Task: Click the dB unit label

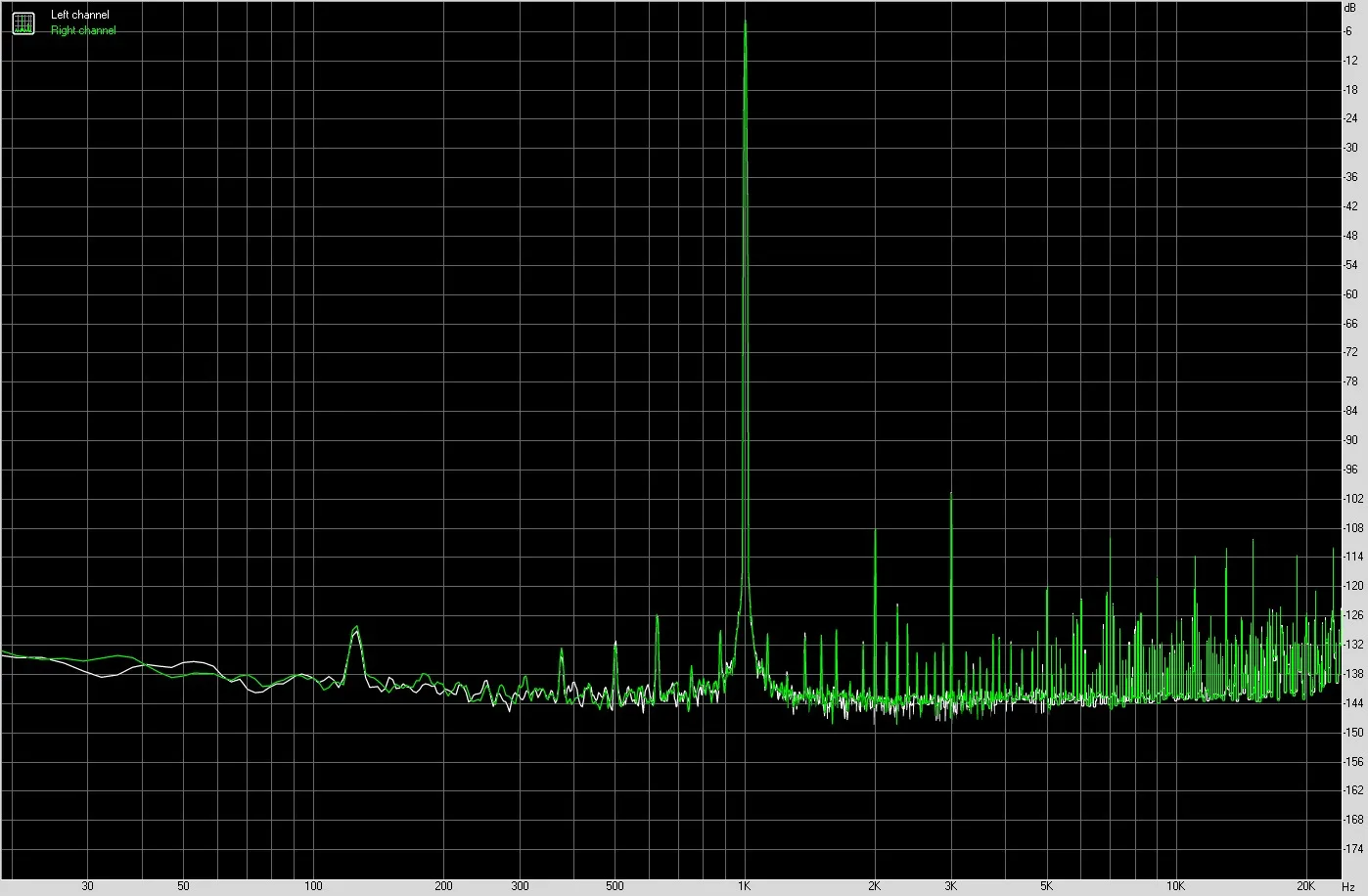Action: click(1351, 7)
